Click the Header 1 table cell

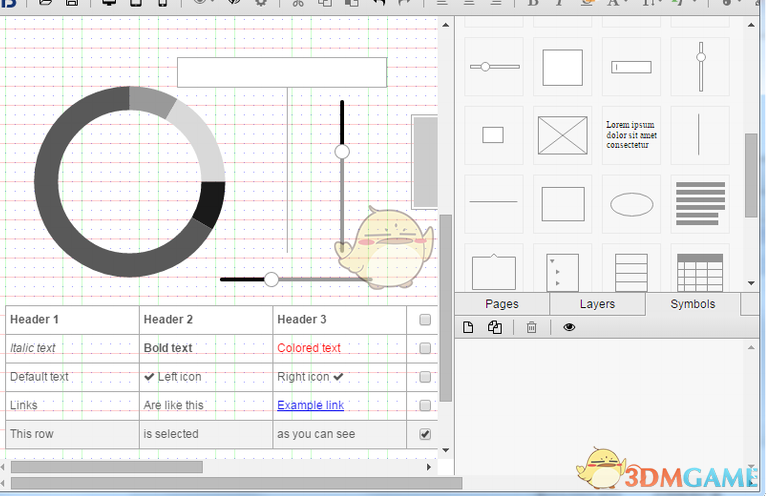pyautogui.click(x=73, y=320)
